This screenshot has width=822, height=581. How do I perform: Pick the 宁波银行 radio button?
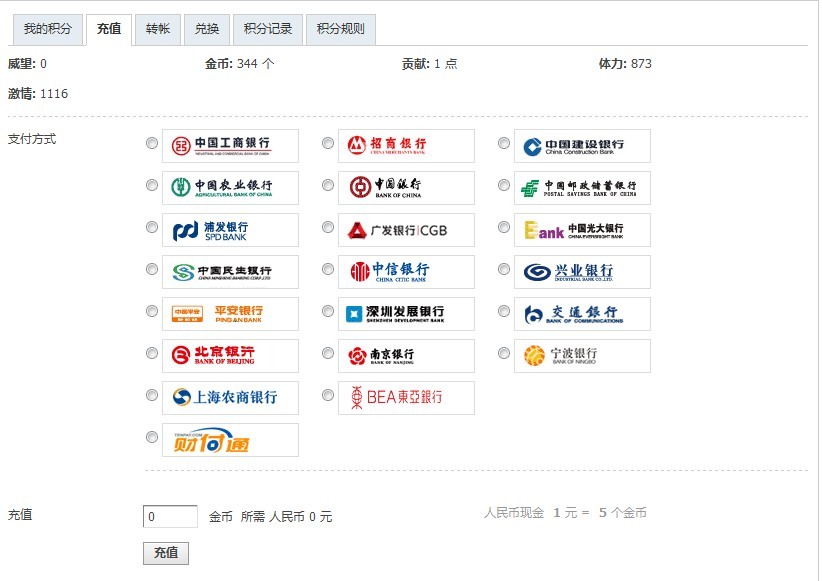[504, 353]
